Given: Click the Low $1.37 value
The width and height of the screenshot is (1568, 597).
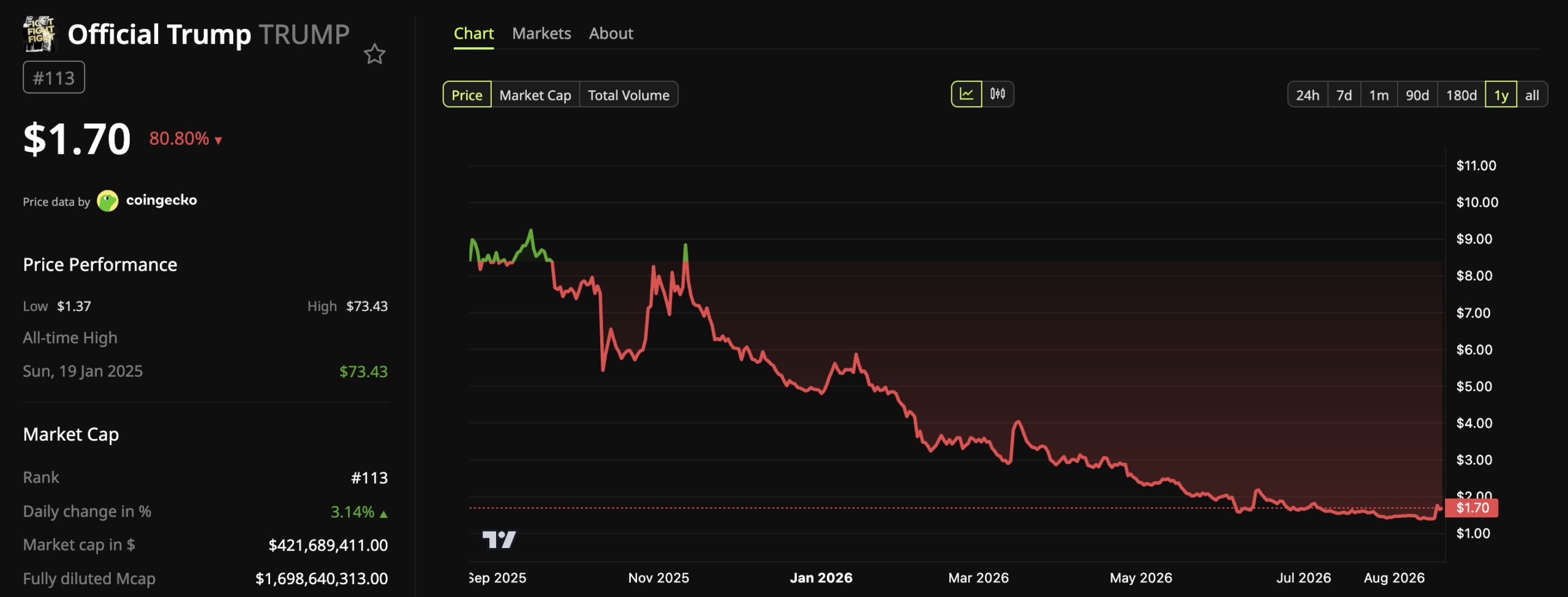Looking at the screenshot, I should click(74, 306).
